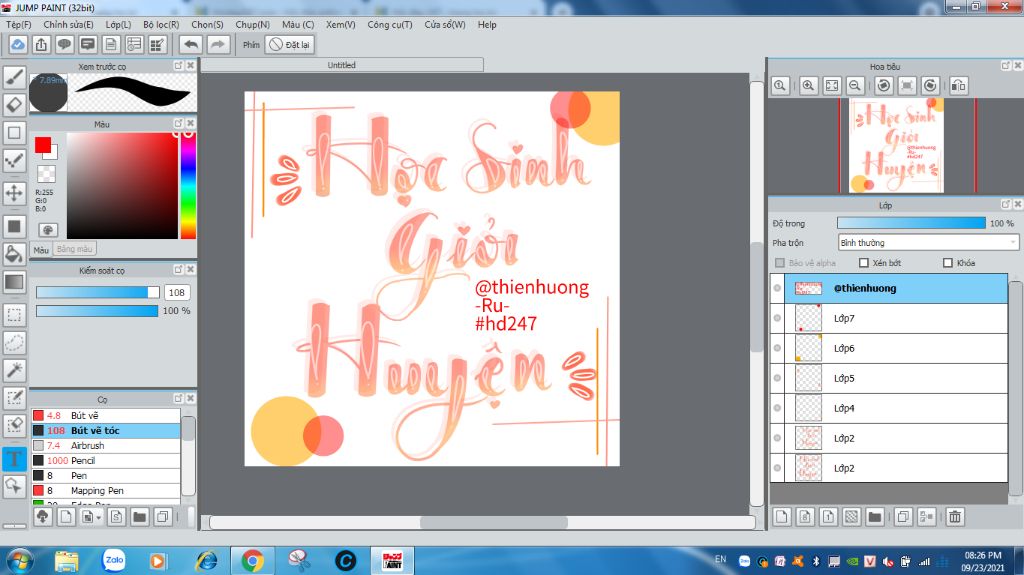1024x575 pixels.
Task: Select the Operation polygon-cursor tool
Action: 14,485
